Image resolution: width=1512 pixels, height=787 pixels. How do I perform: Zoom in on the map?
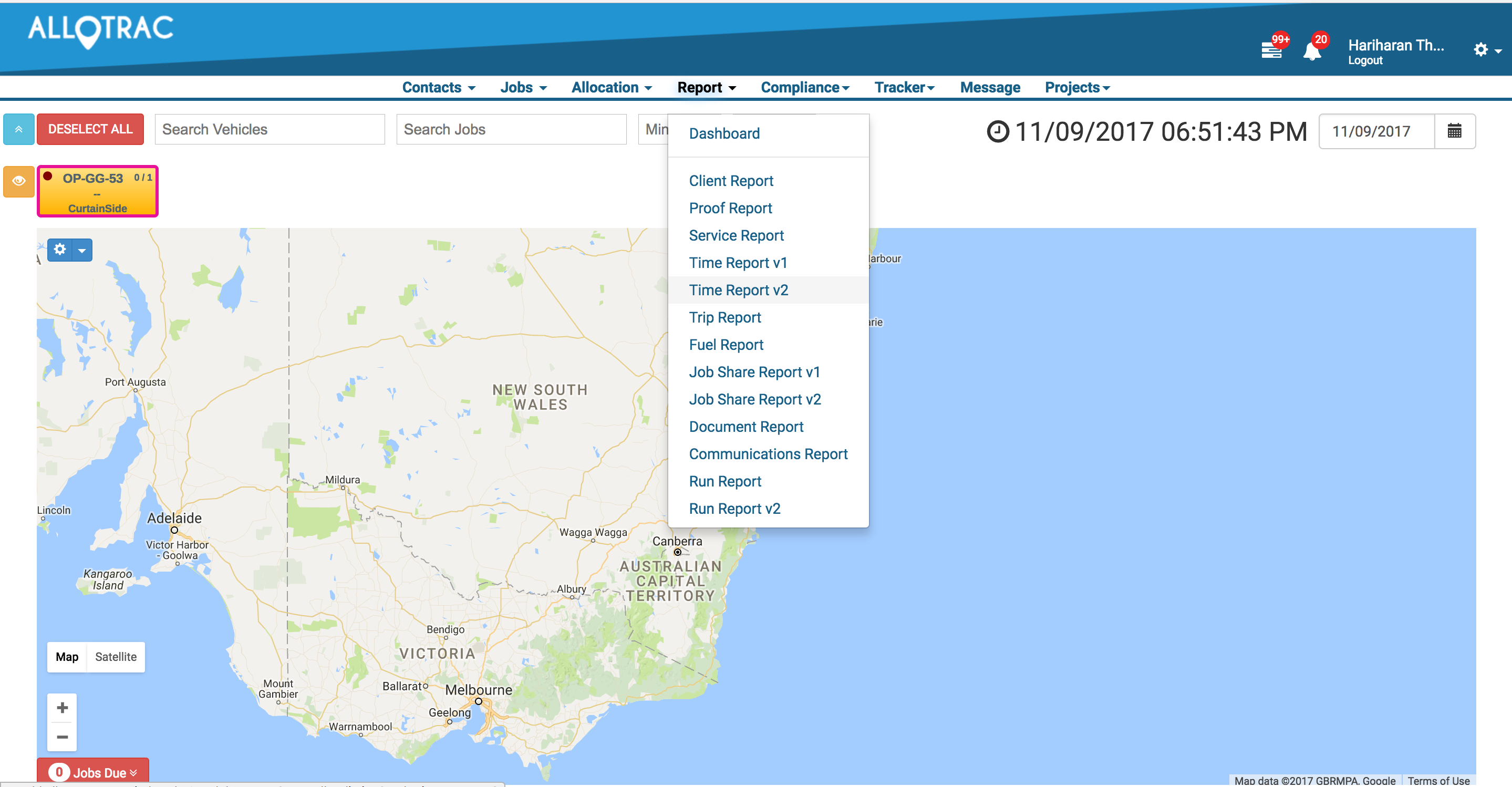pos(62,708)
